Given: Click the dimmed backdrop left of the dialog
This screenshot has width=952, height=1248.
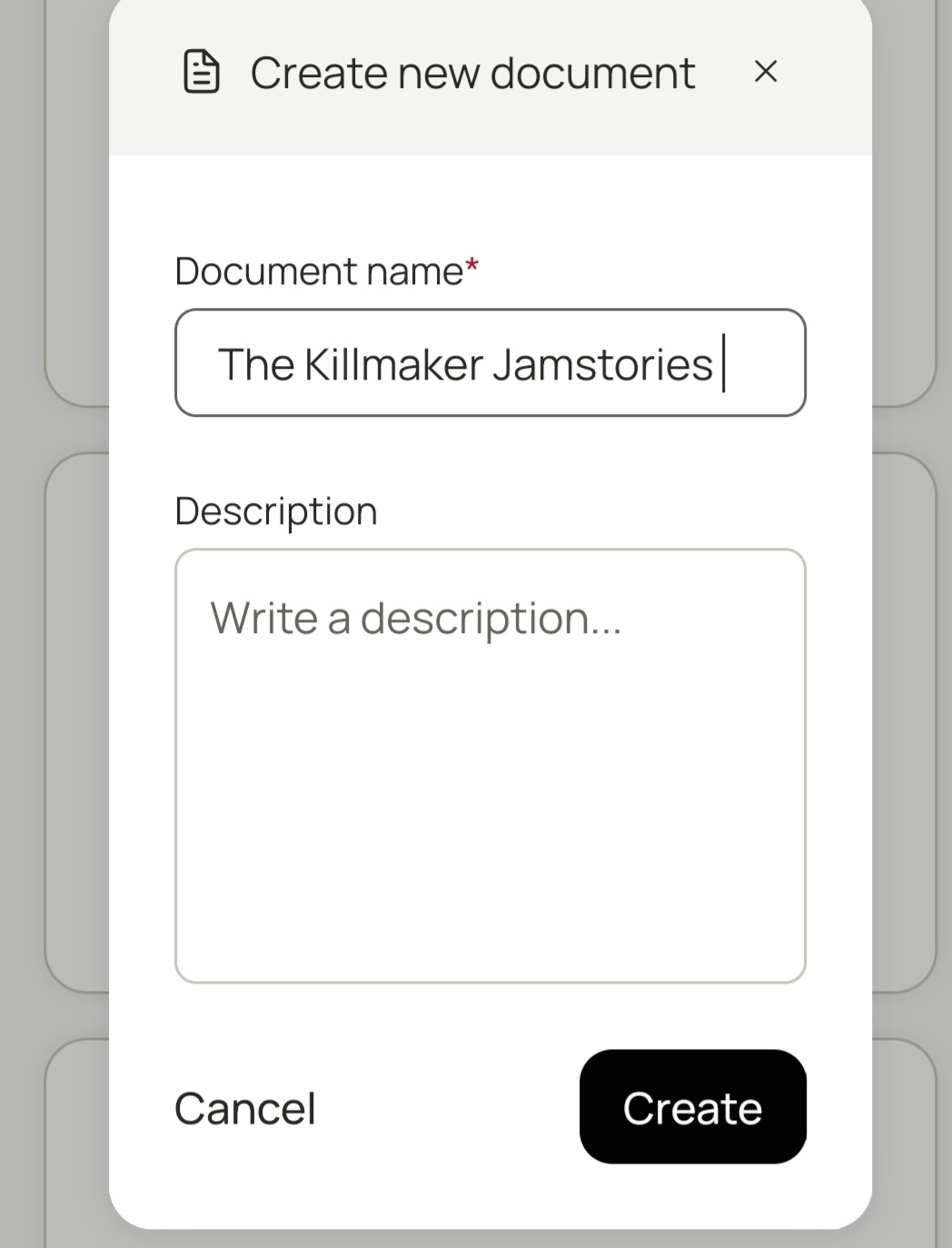Looking at the screenshot, I should pos(55,636).
